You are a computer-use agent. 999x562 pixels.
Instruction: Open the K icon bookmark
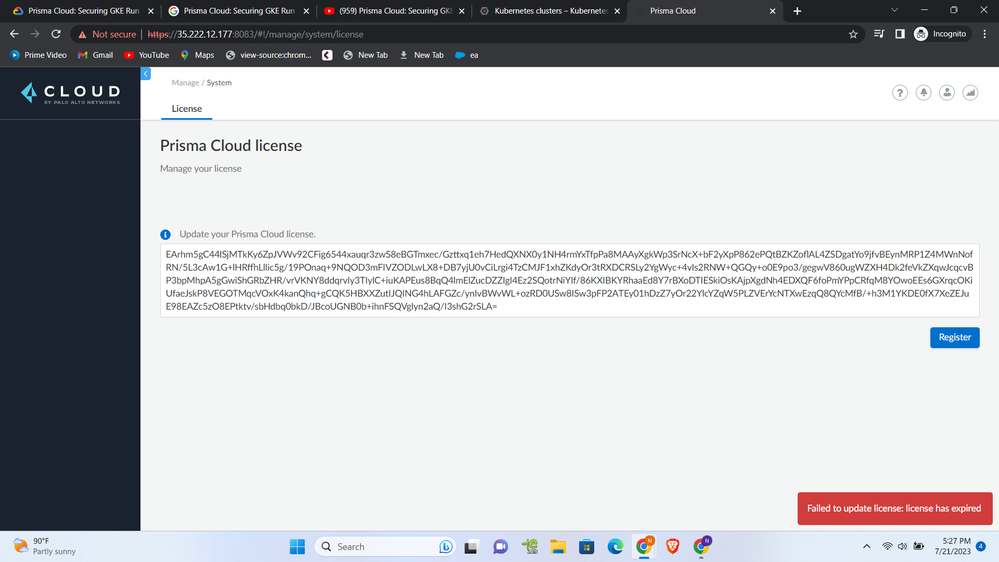pos(327,55)
